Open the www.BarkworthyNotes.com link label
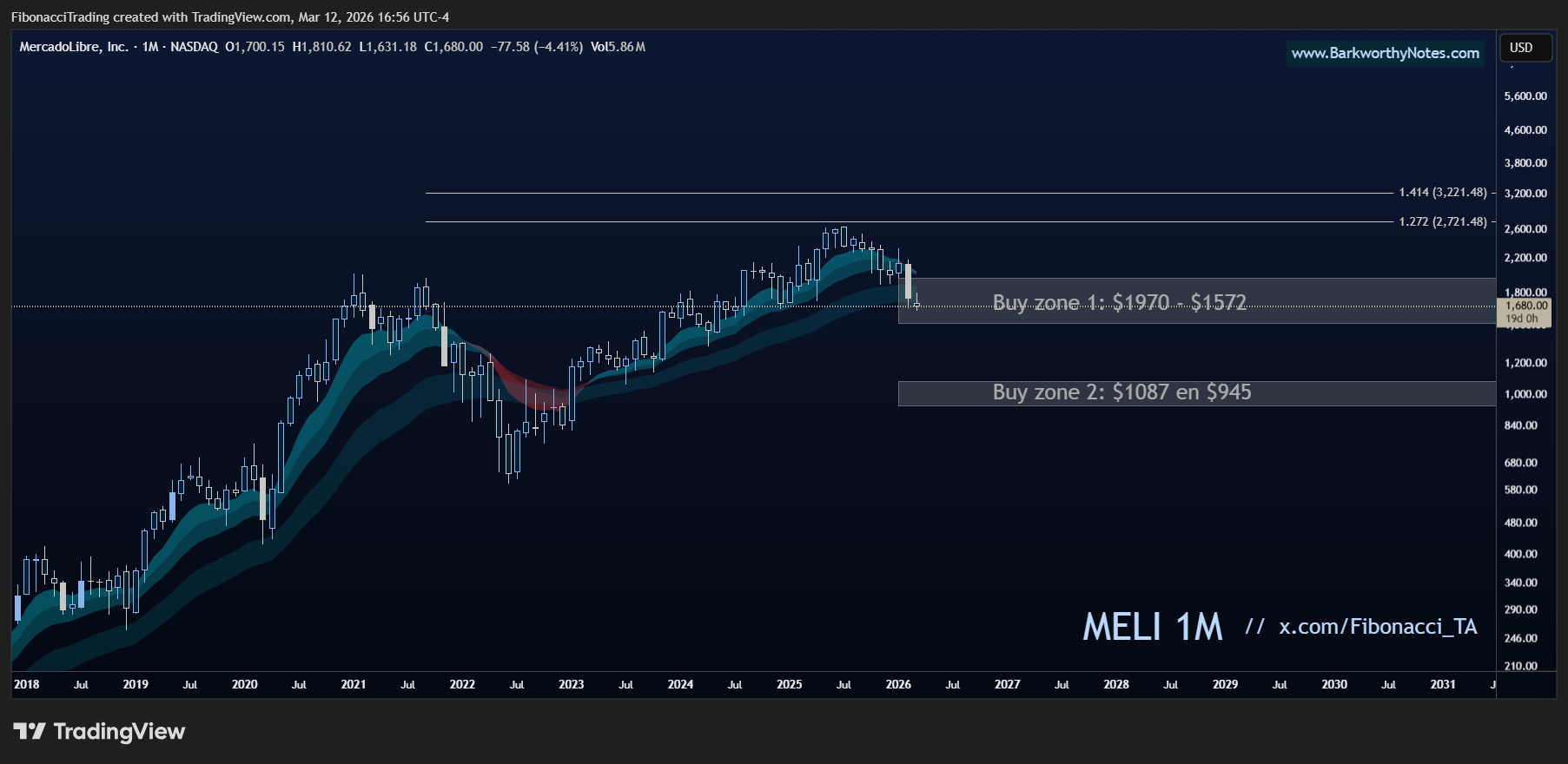This screenshot has height=764, width=1568. pos(1385,53)
